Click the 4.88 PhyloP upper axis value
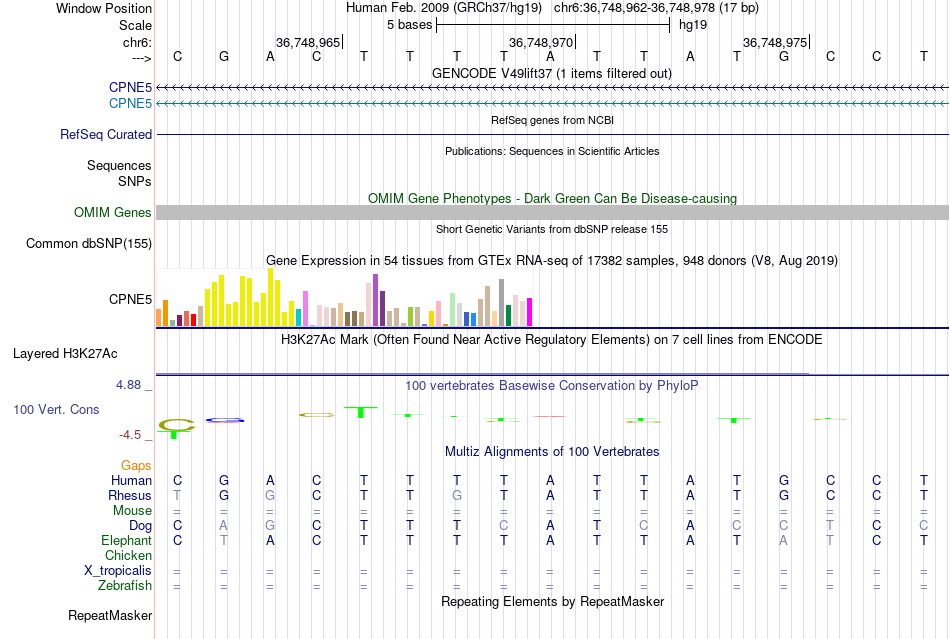Viewport: 950px width, 639px height. click(128, 385)
